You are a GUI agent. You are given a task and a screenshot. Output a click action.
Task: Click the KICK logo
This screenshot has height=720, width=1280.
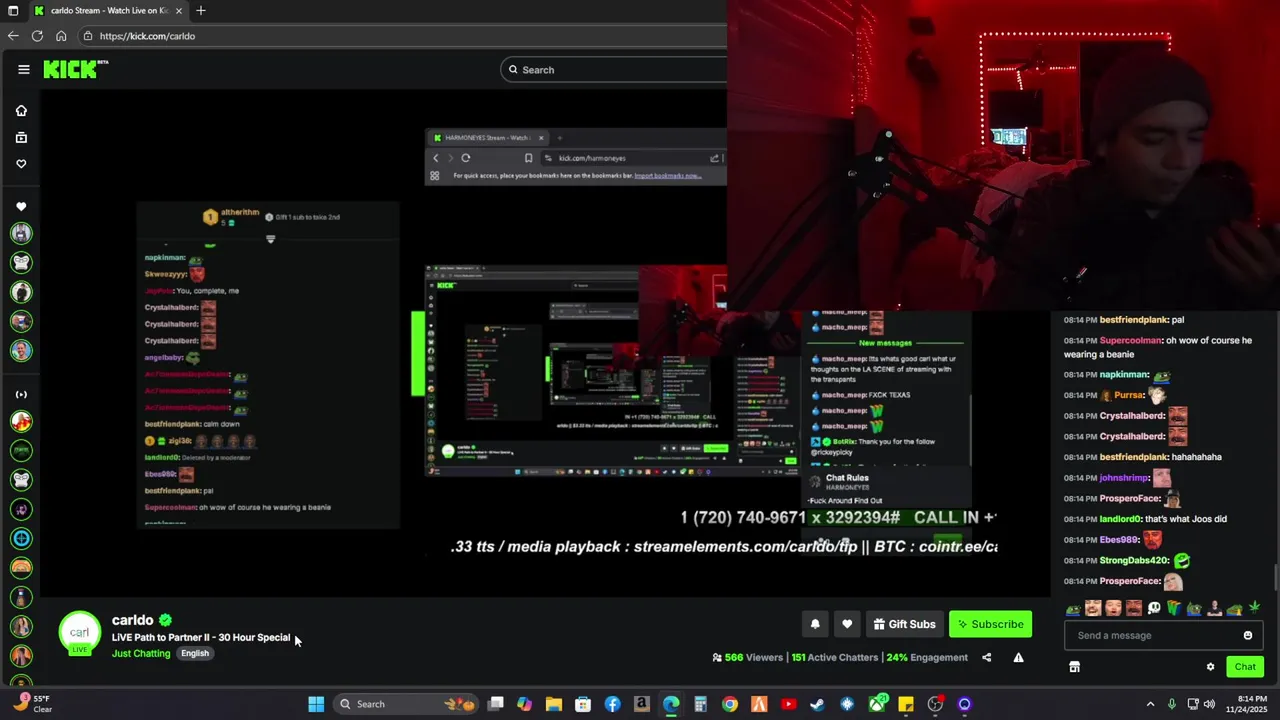76,69
